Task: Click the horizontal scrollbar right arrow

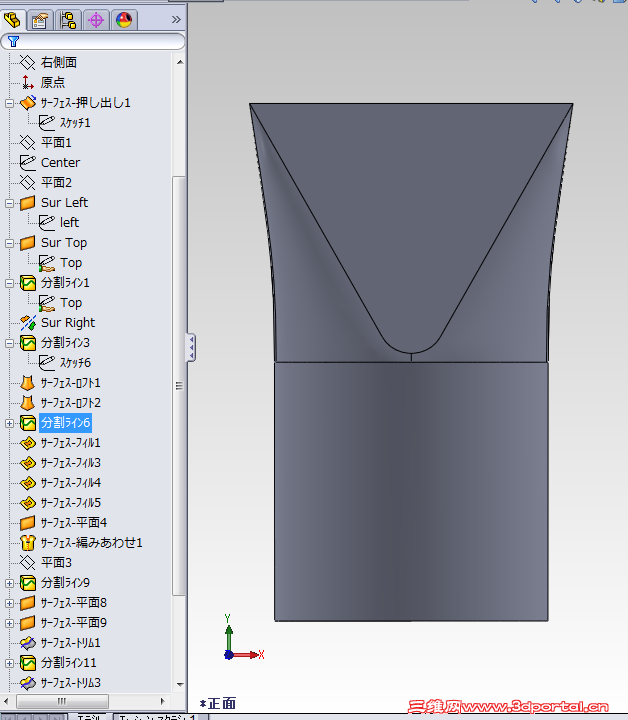Action: coord(163,701)
